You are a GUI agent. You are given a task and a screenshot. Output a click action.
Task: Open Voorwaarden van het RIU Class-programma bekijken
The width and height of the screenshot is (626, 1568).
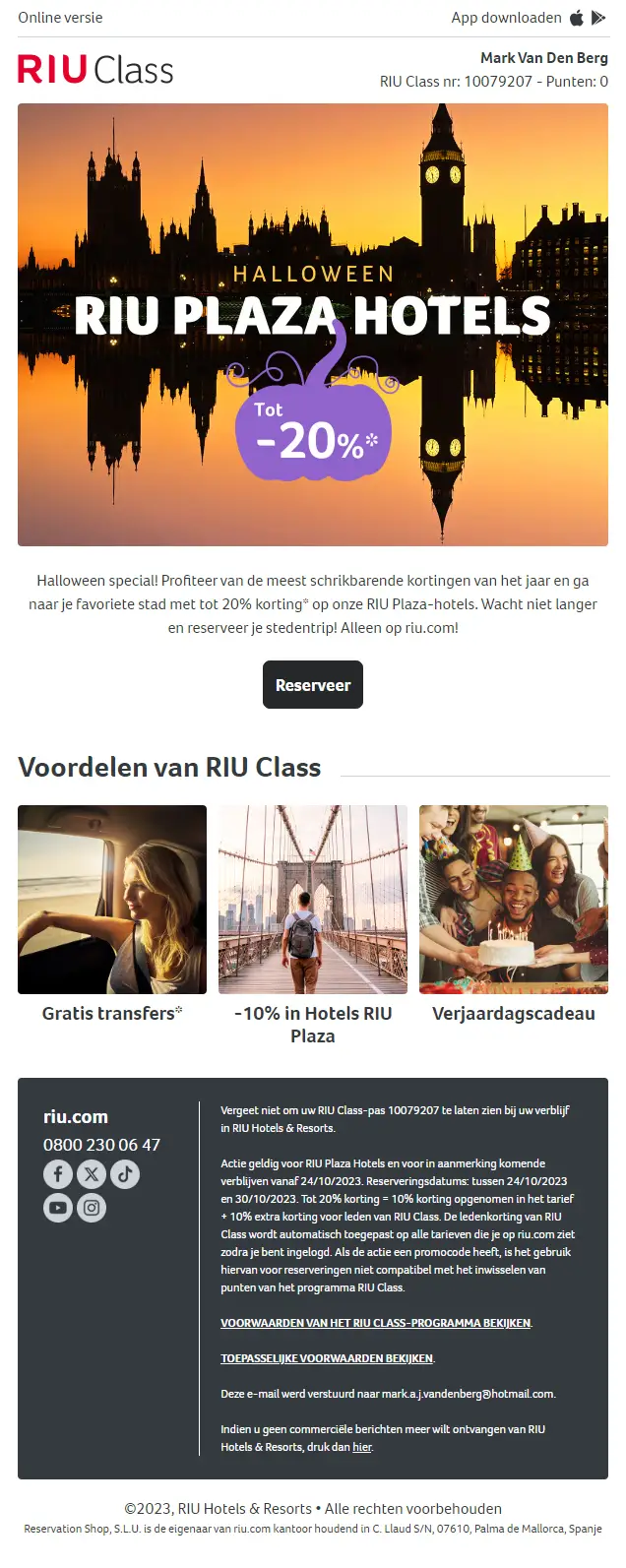tap(376, 1323)
